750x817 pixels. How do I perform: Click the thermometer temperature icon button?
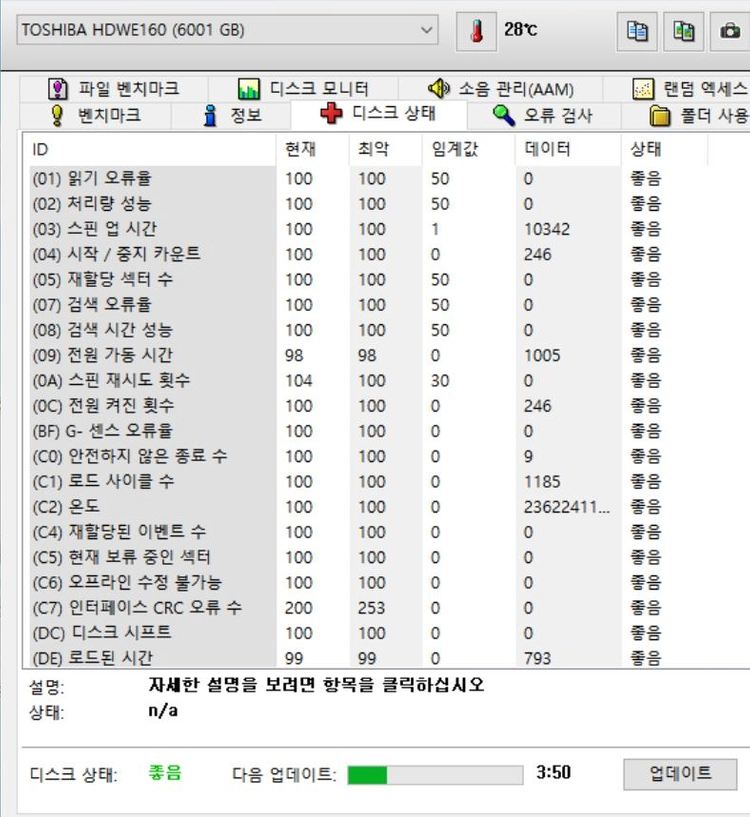point(476,31)
